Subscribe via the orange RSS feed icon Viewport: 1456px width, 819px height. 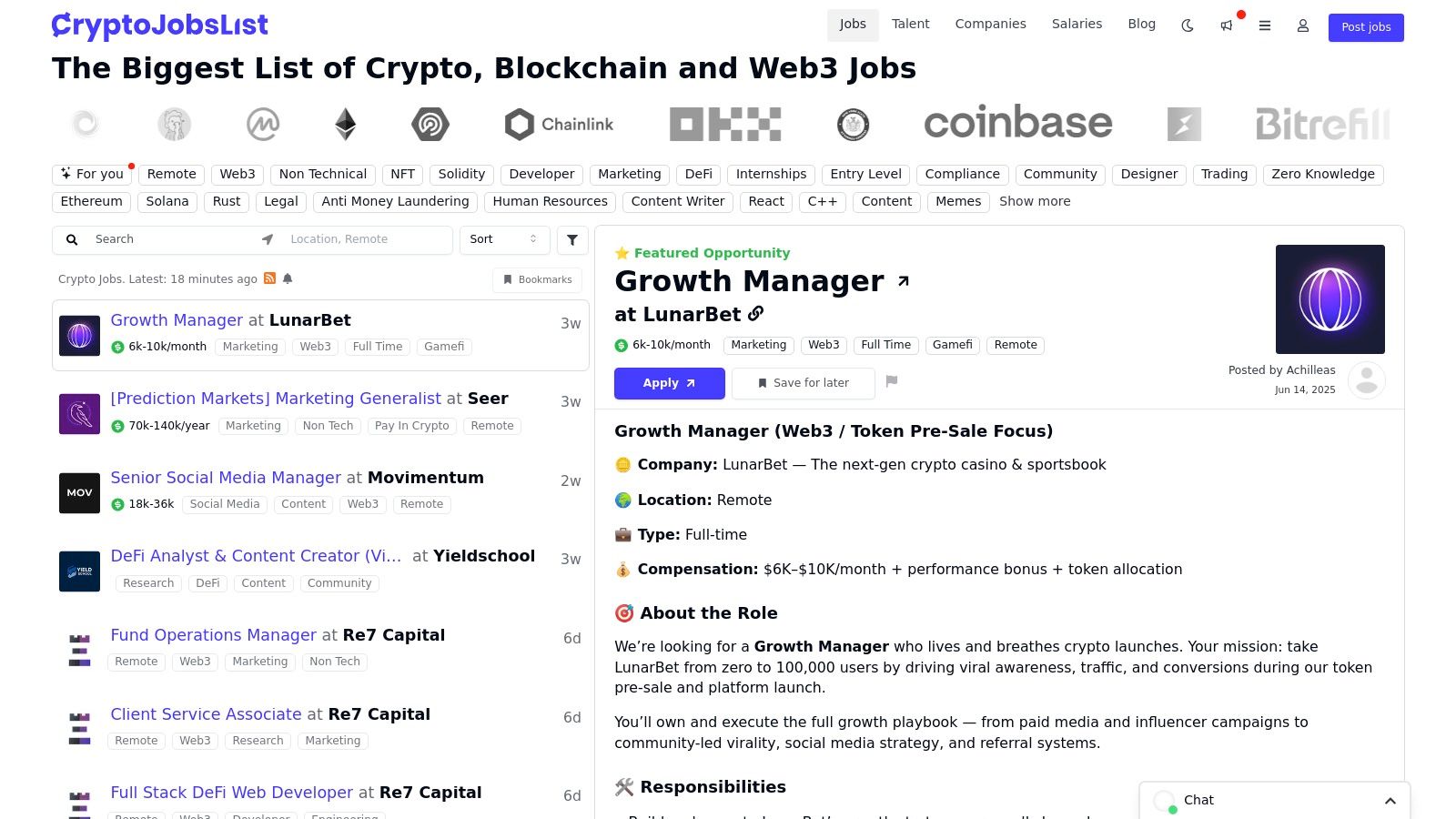pyautogui.click(x=269, y=278)
